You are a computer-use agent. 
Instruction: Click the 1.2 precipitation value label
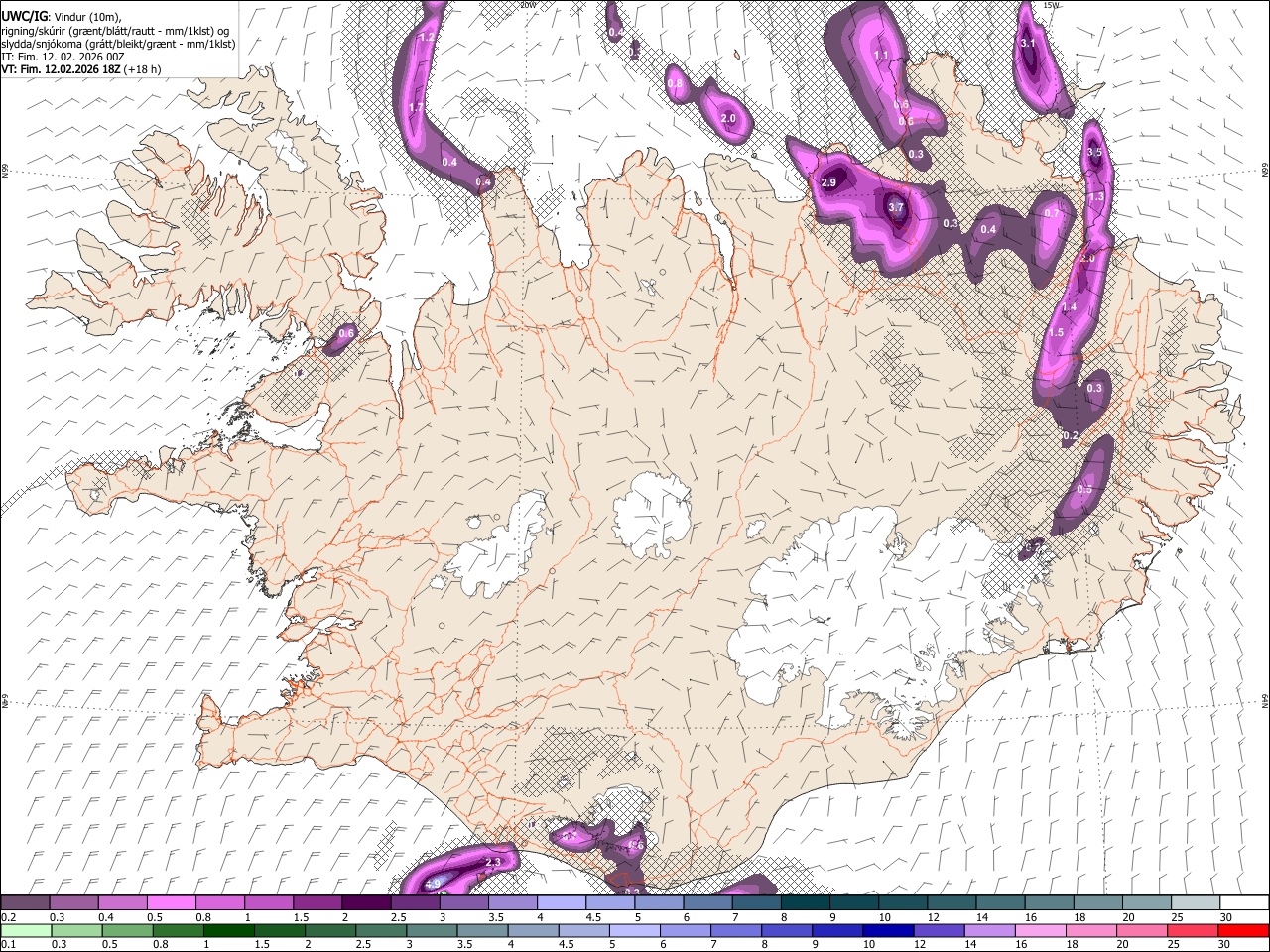coord(428,37)
